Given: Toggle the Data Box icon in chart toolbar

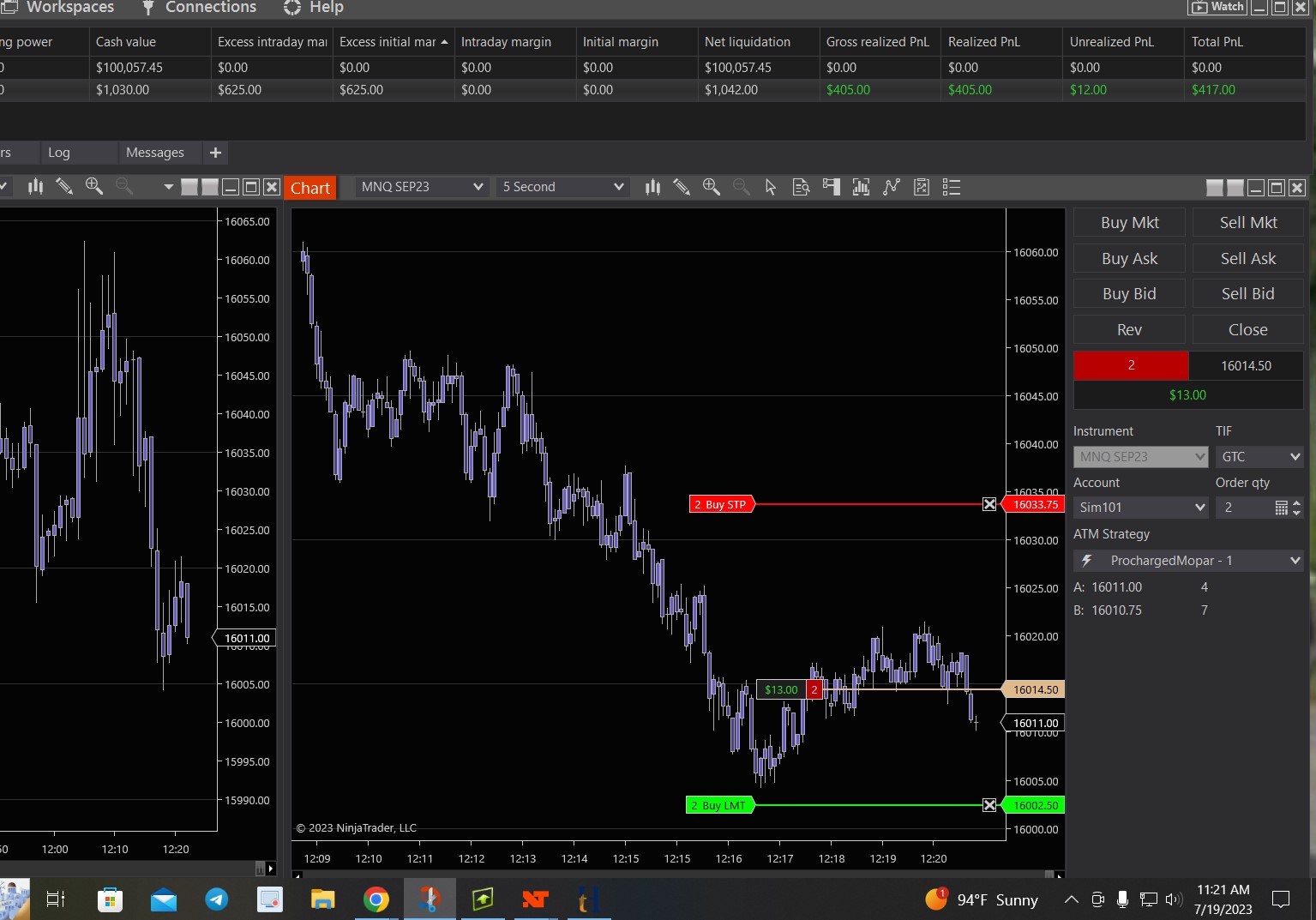Looking at the screenshot, I should [x=801, y=187].
